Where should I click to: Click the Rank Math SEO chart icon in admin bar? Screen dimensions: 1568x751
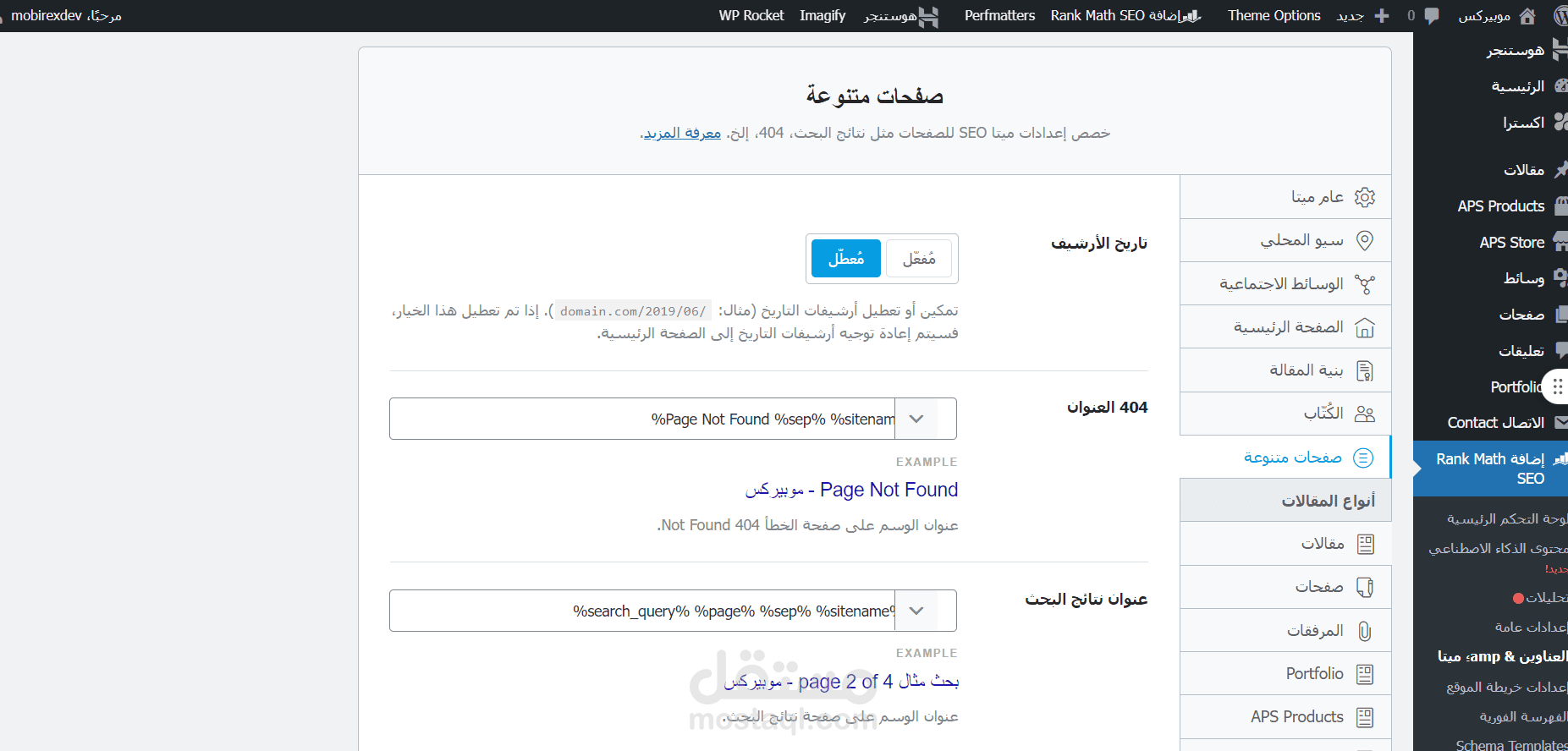[x=1192, y=16]
